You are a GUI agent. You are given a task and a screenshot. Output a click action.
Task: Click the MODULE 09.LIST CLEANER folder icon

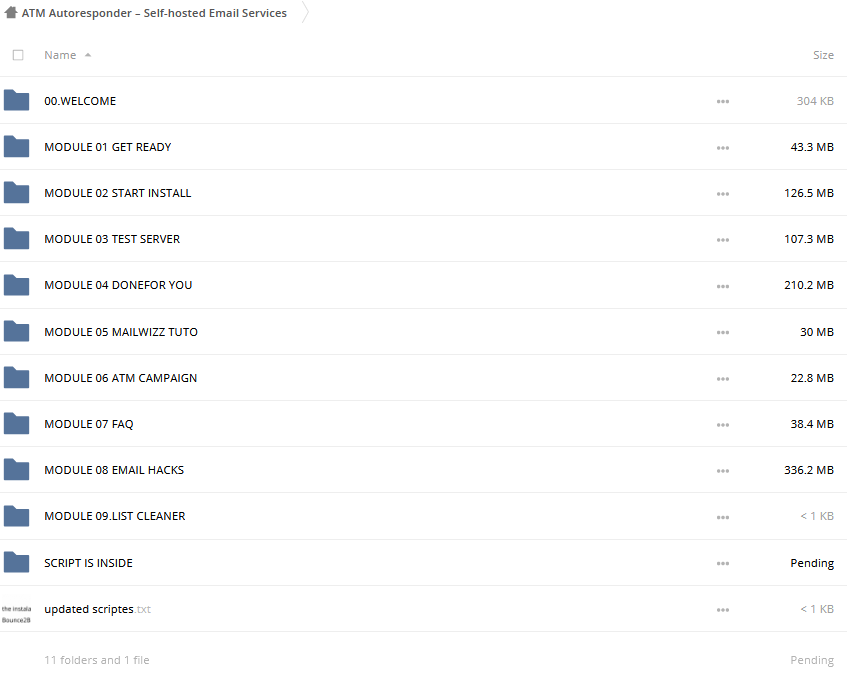(16, 516)
